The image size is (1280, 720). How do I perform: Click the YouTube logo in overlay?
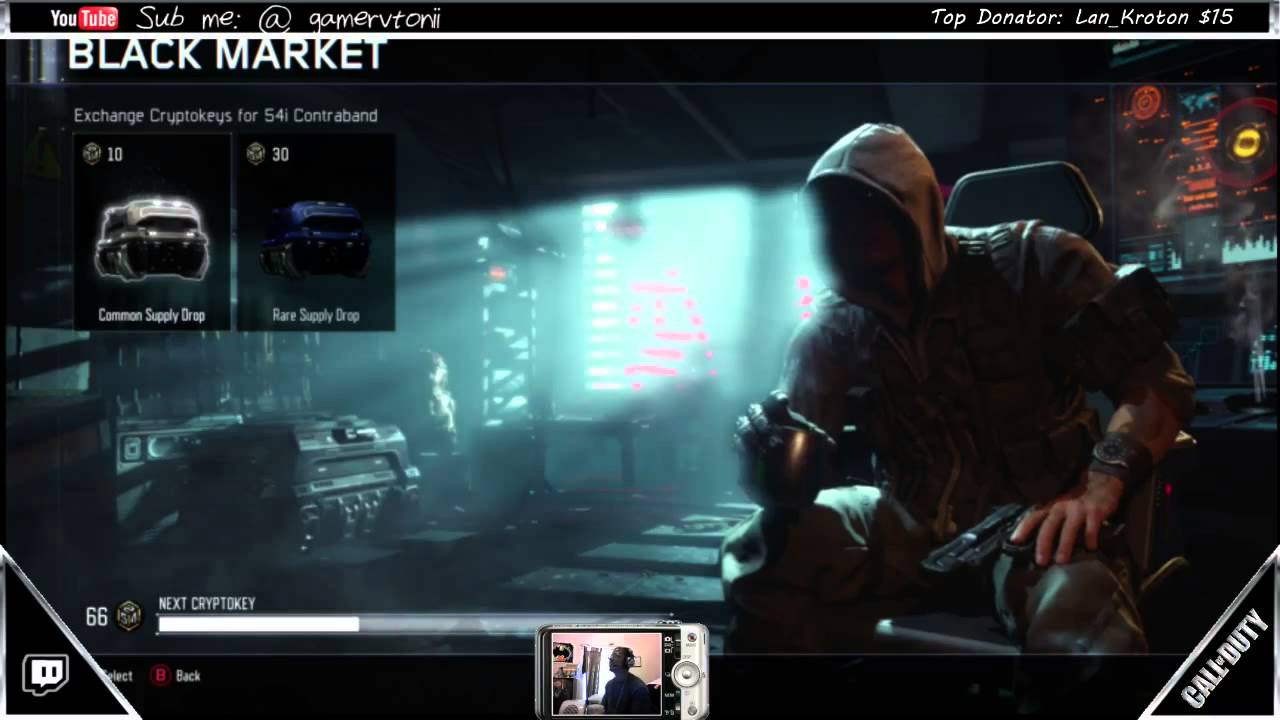(x=84, y=18)
